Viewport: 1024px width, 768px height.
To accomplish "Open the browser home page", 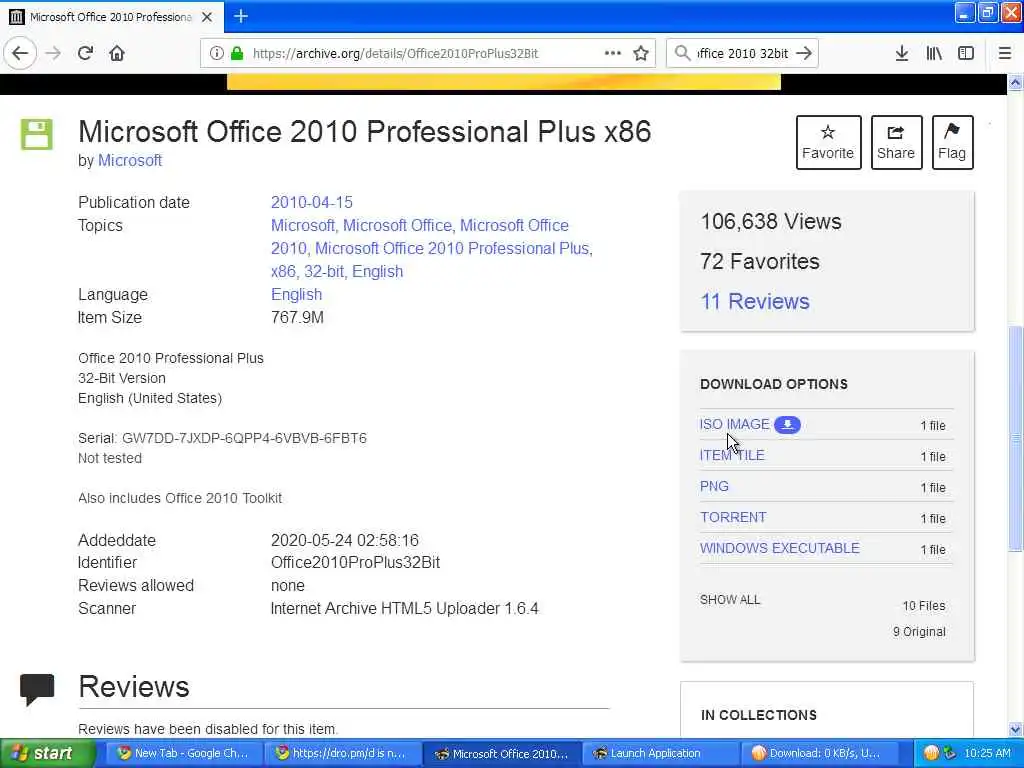I will tap(117, 54).
